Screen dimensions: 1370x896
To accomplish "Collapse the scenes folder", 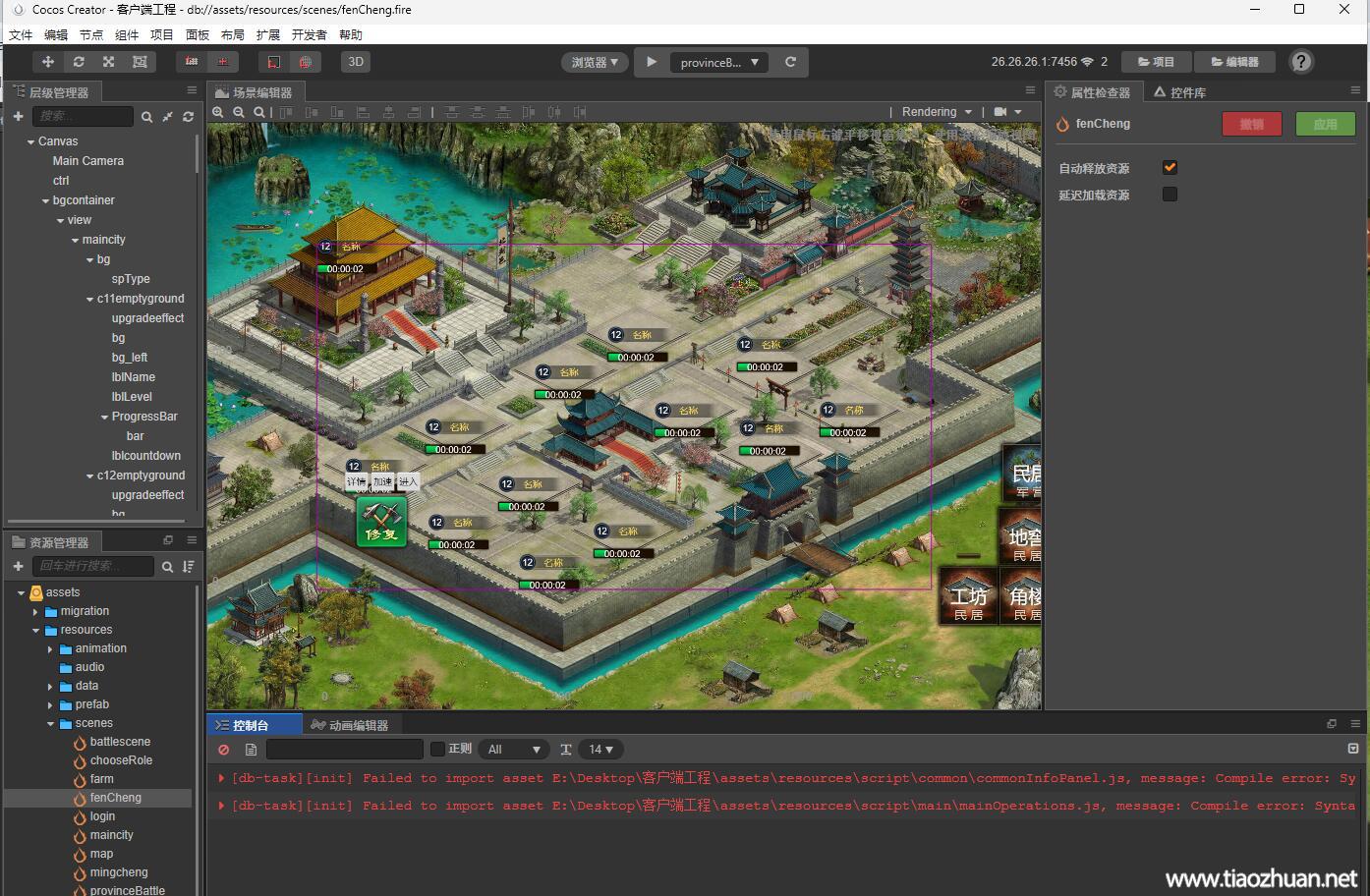I will 51,724.
